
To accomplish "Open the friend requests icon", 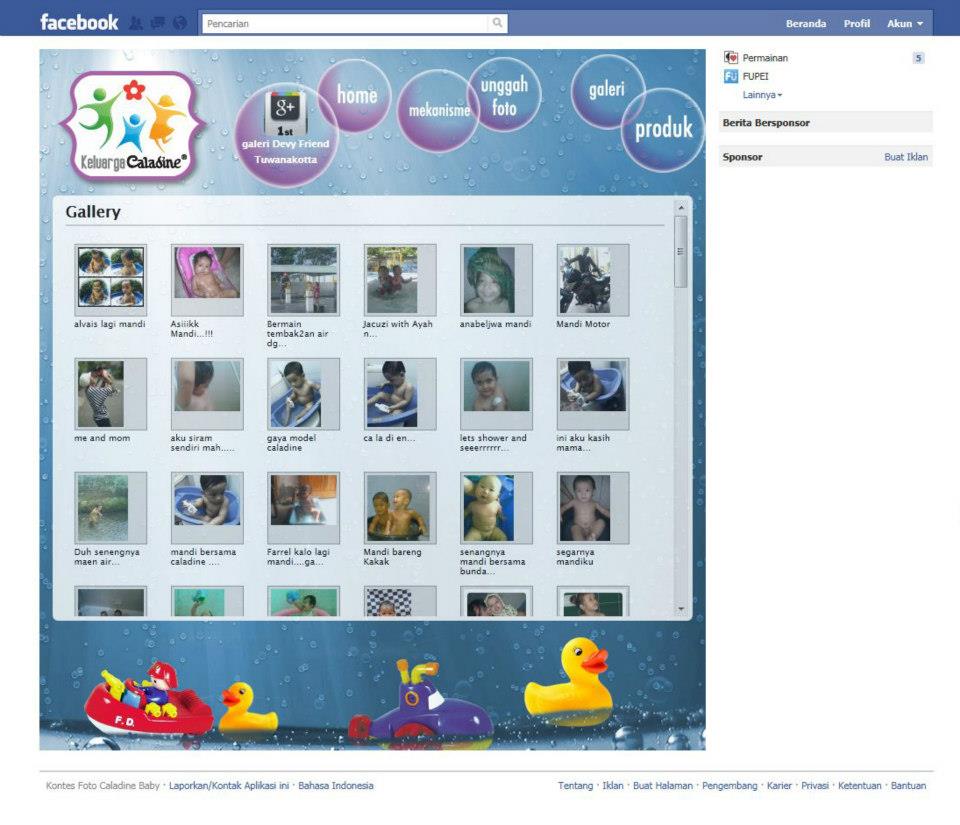I will pyautogui.click(x=136, y=23).
